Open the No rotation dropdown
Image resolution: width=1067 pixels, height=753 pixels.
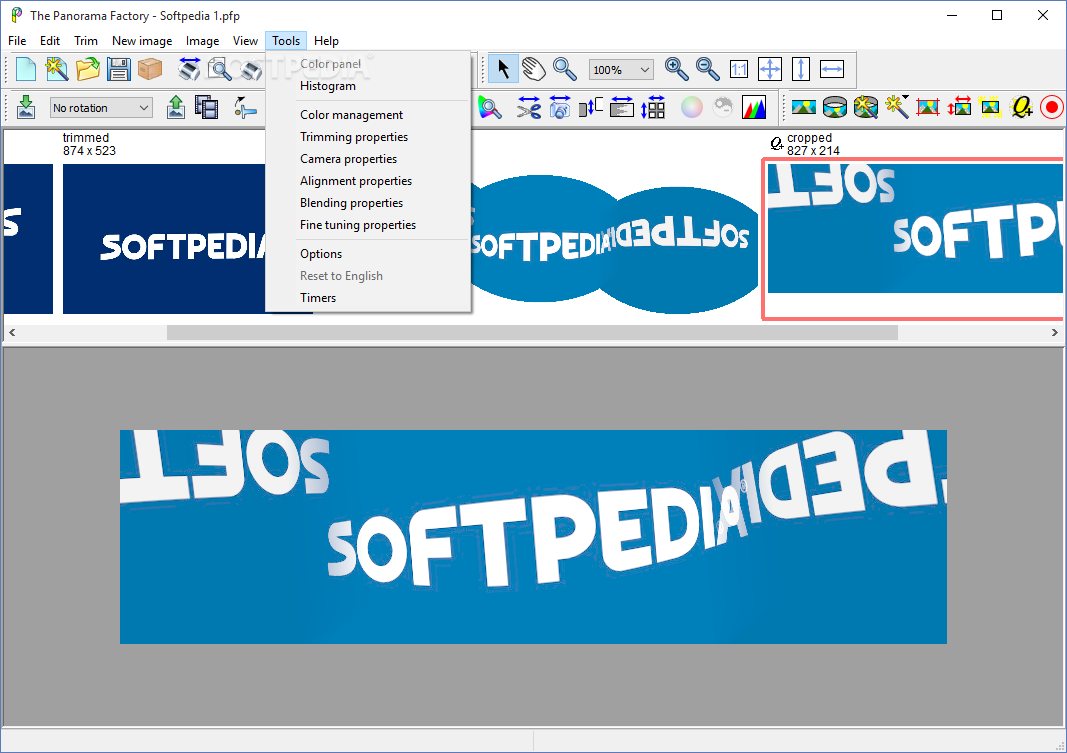tap(101, 107)
